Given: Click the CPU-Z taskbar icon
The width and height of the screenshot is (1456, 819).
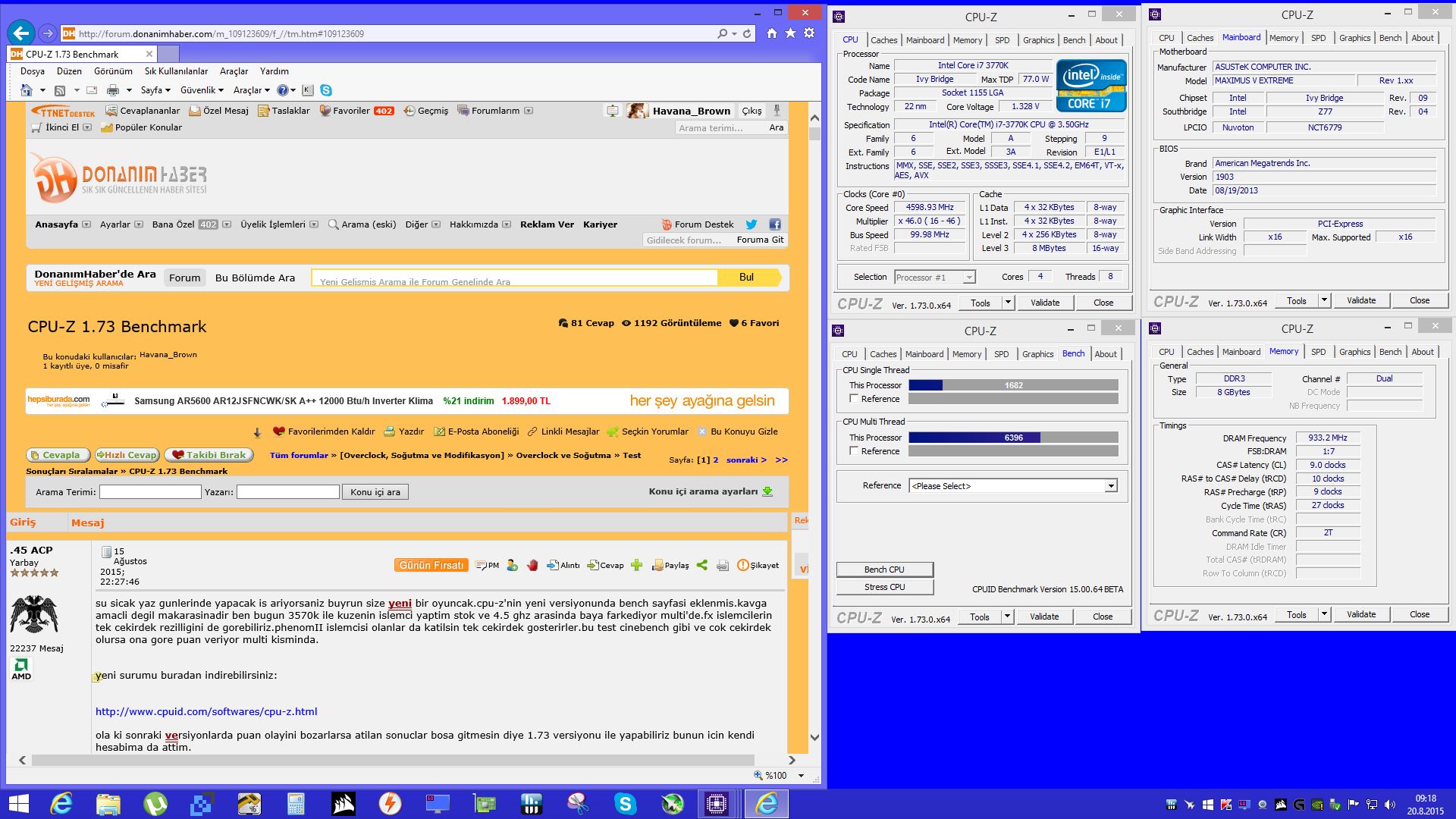Looking at the screenshot, I should pos(716,803).
